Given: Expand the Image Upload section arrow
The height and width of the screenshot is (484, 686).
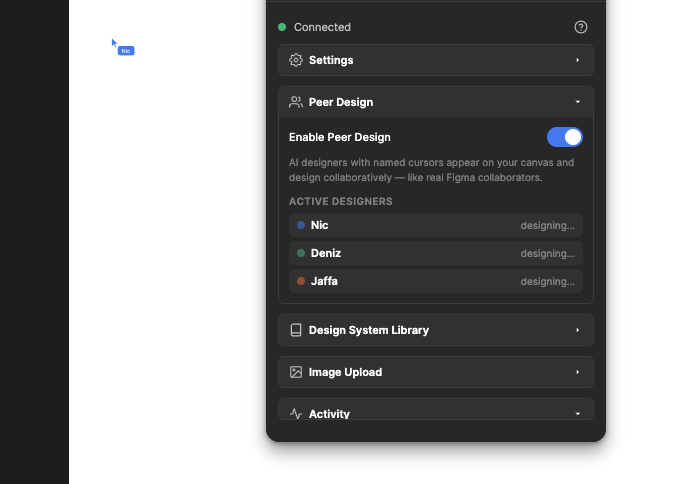Looking at the screenshot, I should click(x=578, y=372).
